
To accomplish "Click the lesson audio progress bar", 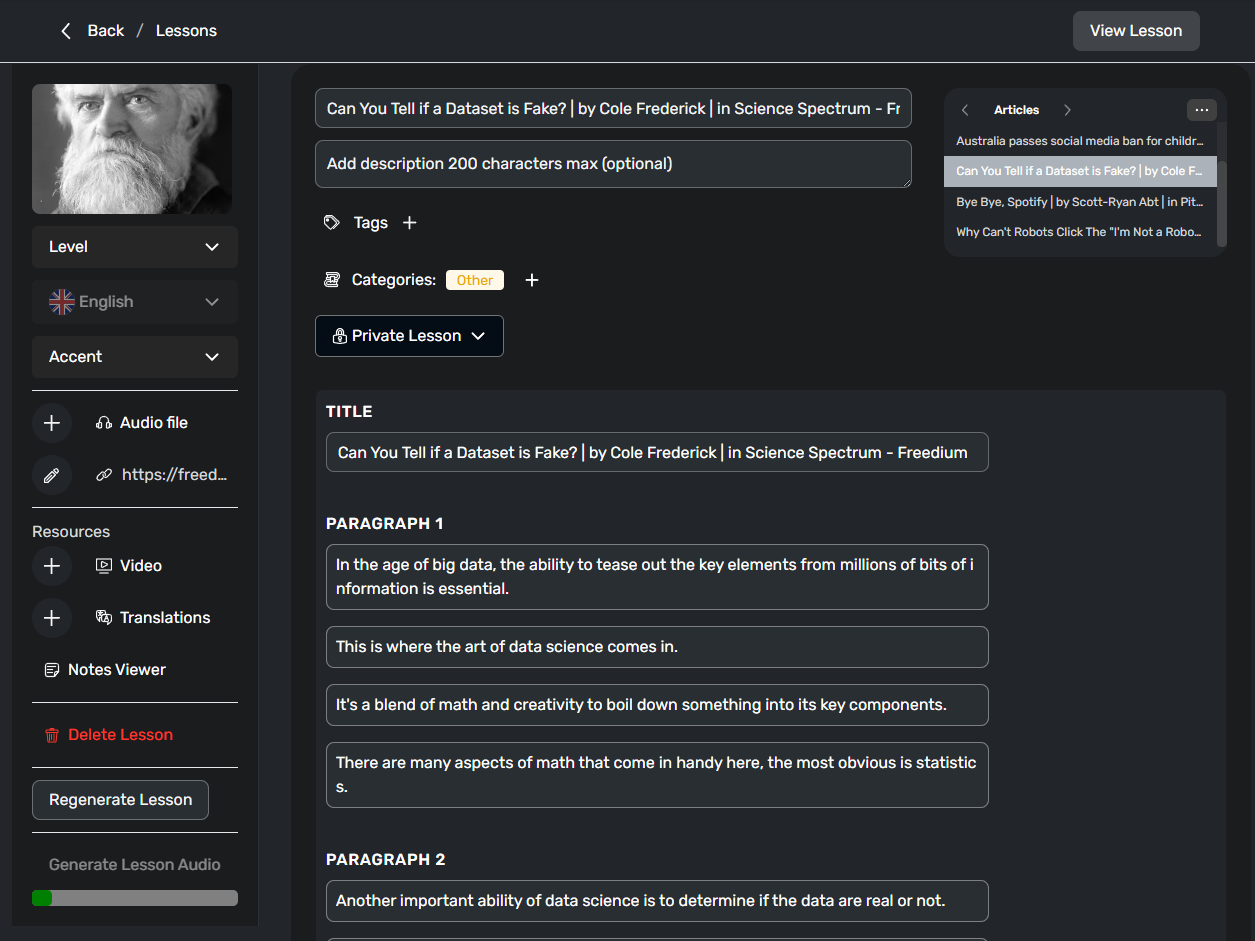I will click(135, 898).
